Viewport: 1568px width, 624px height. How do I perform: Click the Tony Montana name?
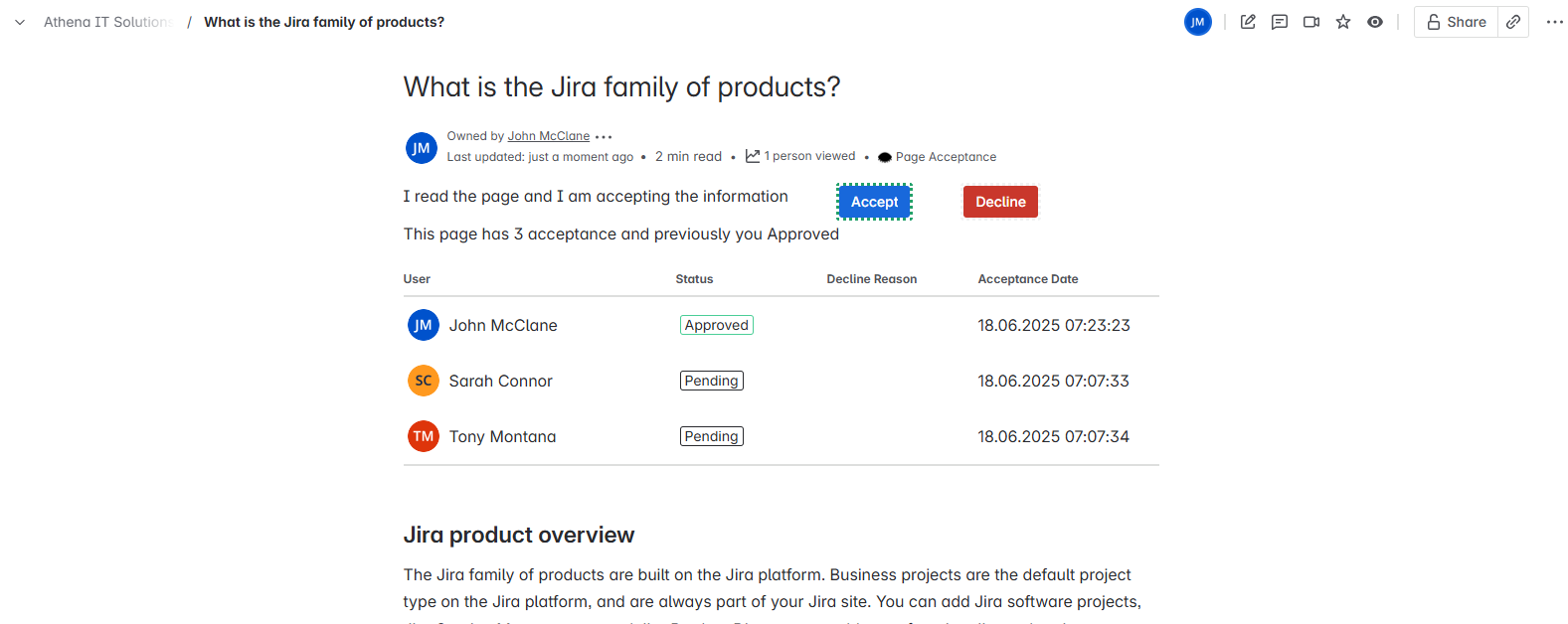[x=502, y=436]
